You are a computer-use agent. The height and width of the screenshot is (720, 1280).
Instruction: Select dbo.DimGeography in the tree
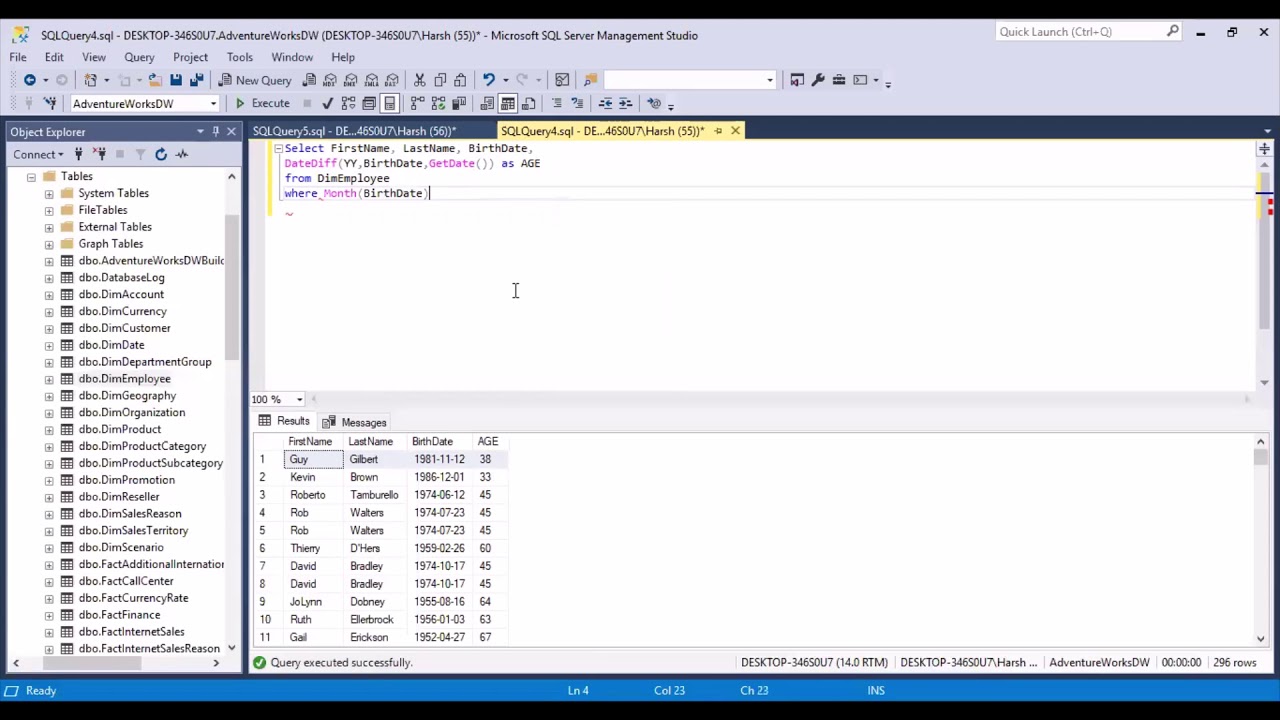tap(127, 396)
